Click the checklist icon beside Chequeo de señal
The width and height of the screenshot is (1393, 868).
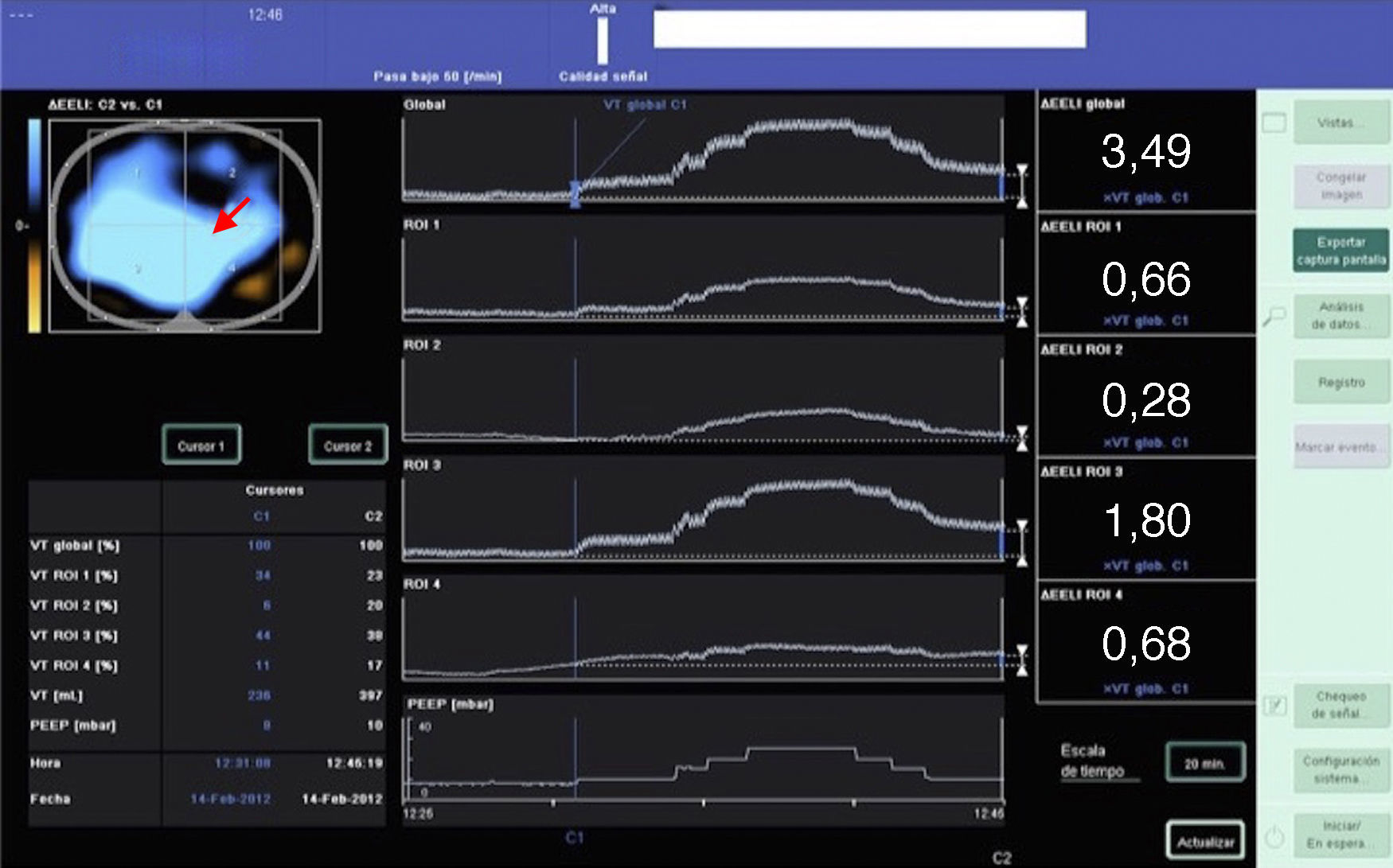pos(1275,705)
